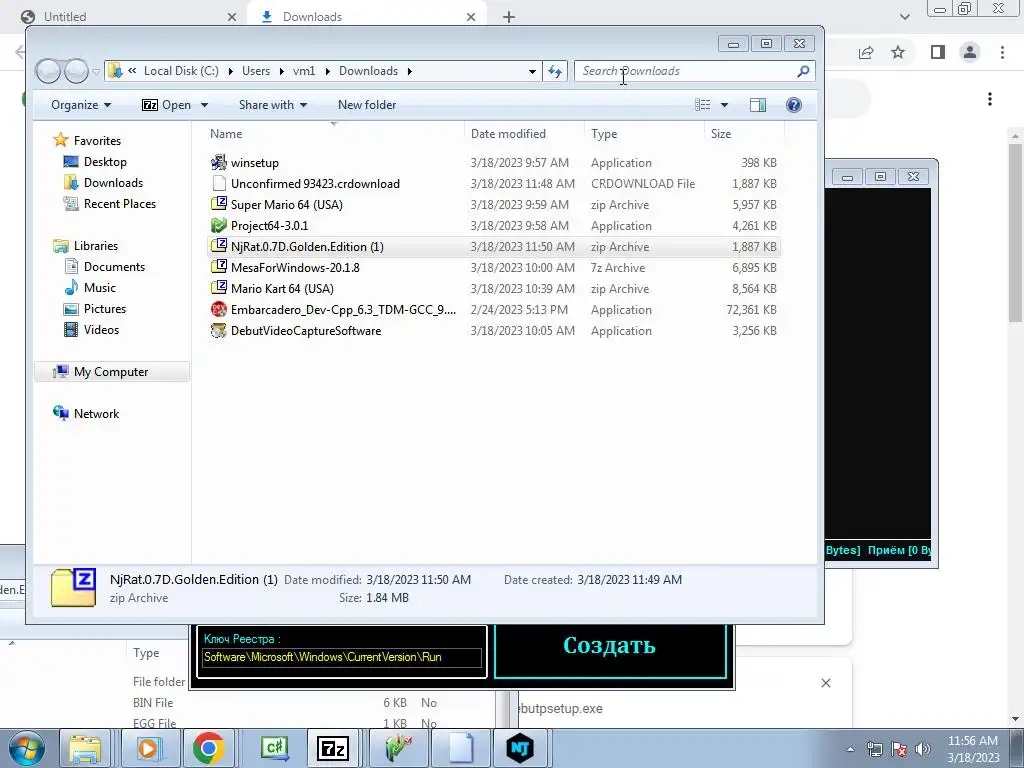Click the MesaForWindows-20.1.8 archive icon

(219, 268)
